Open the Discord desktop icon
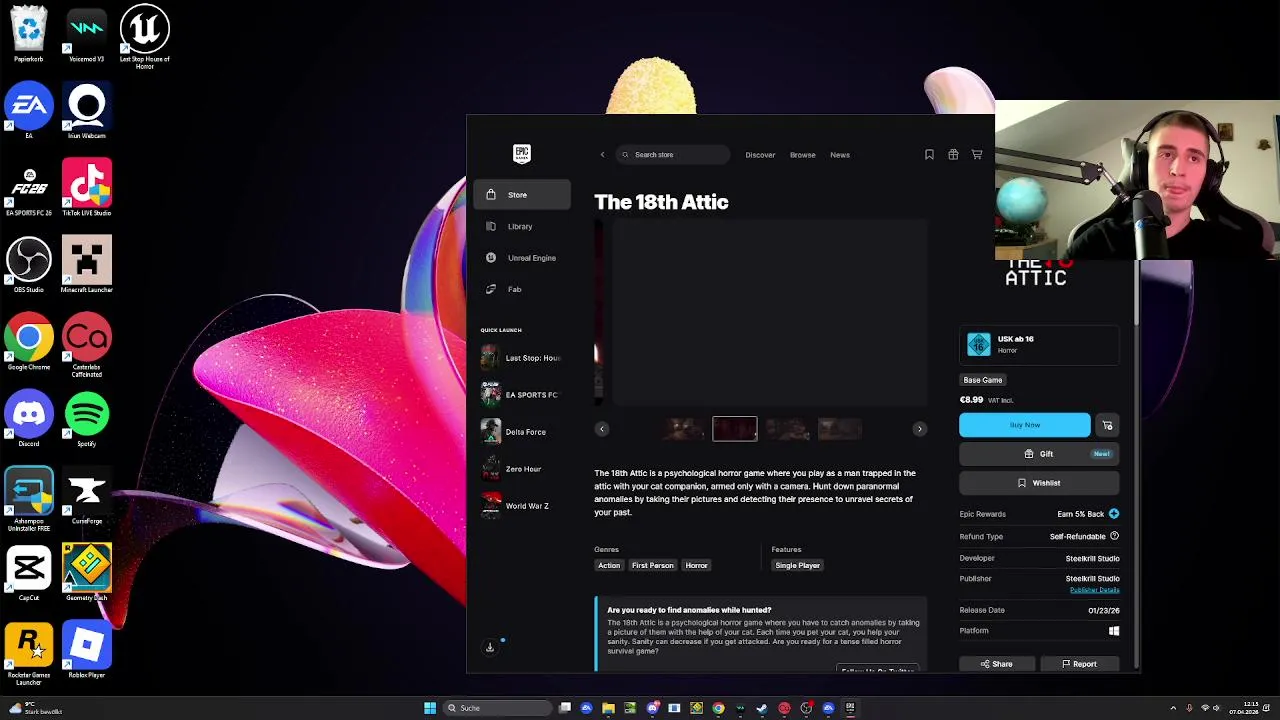This screenshot has height=720, width=1280. [x=28, y=419]
